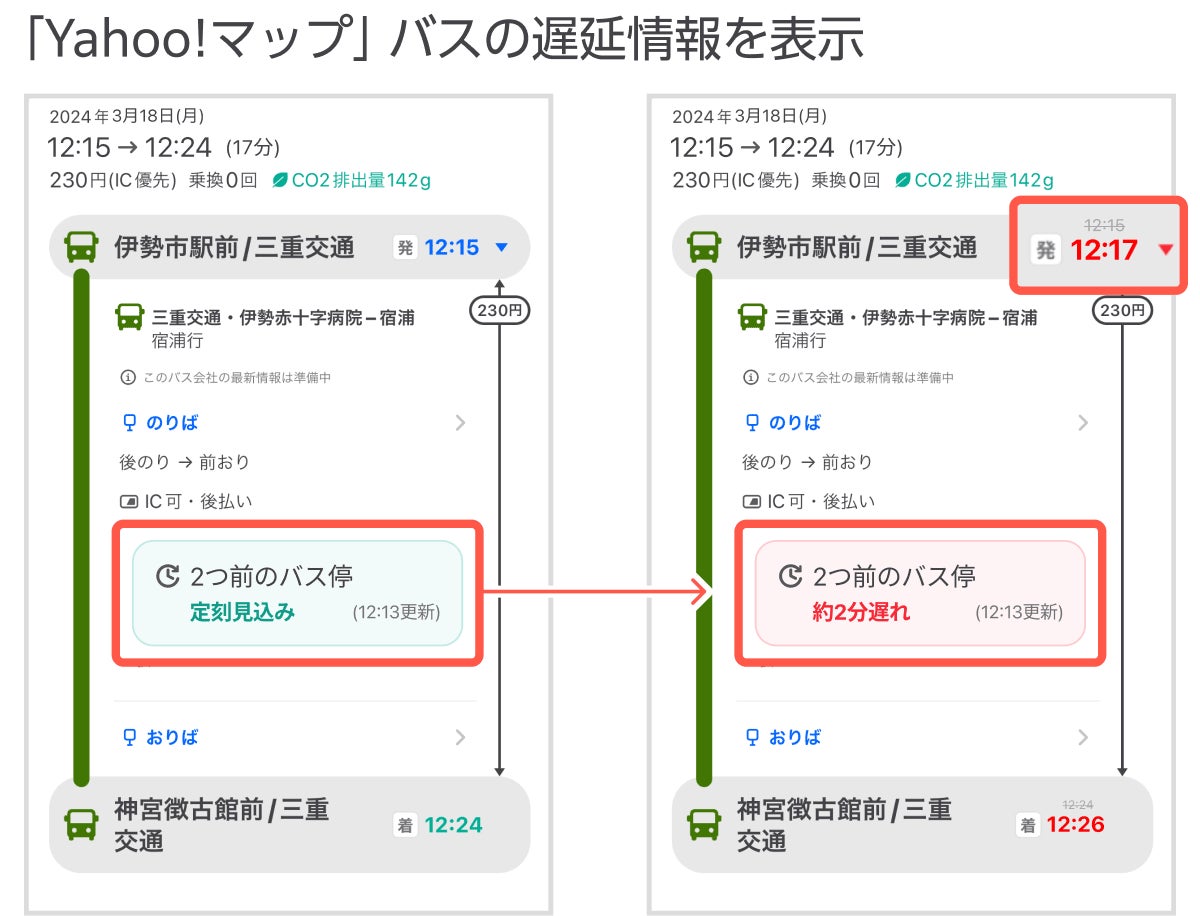Expand のりば chevron in left panel
This screenshot has width=1200, height=916.
pos(461,423)
